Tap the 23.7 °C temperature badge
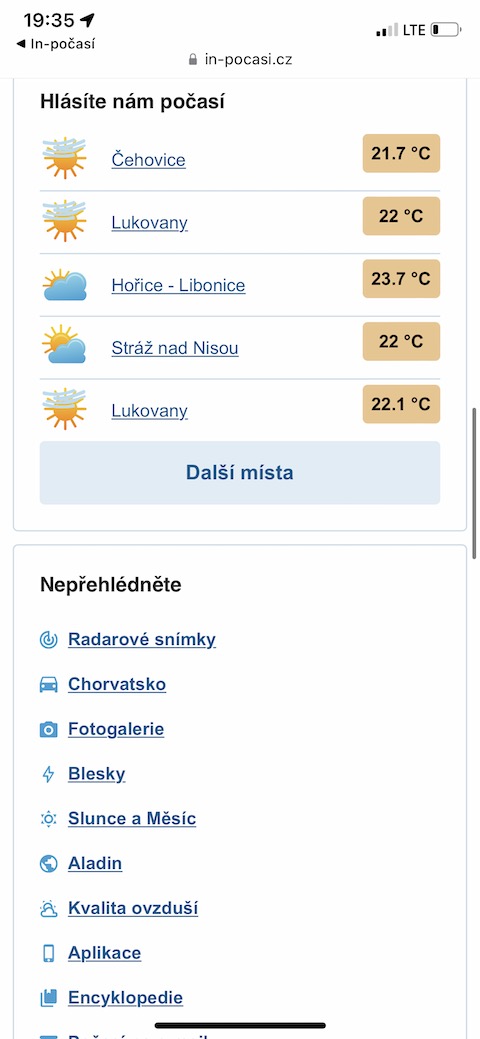This screenshot has height=1039, width=480. coord(401,279)
